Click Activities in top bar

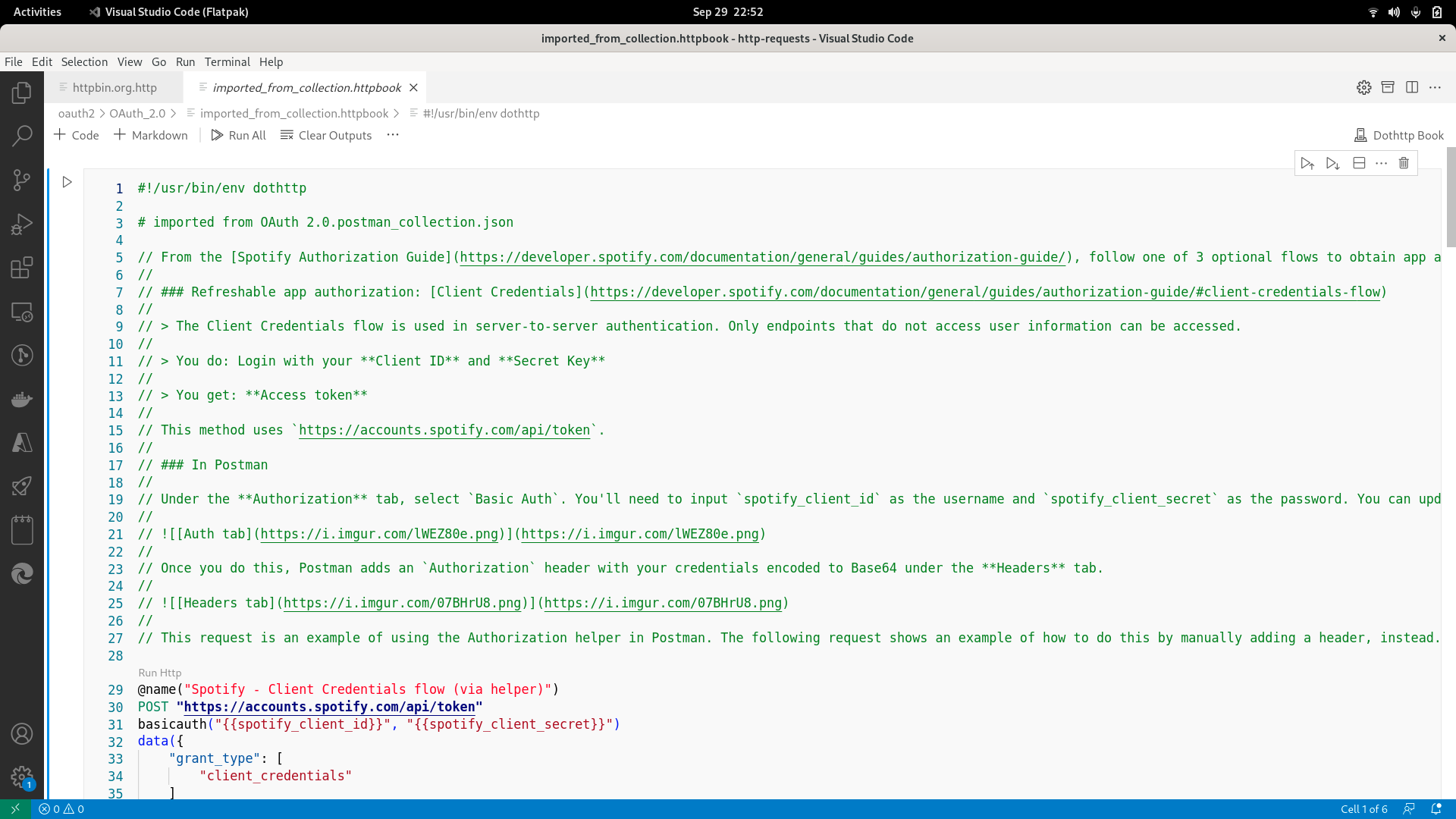(37, 12)
